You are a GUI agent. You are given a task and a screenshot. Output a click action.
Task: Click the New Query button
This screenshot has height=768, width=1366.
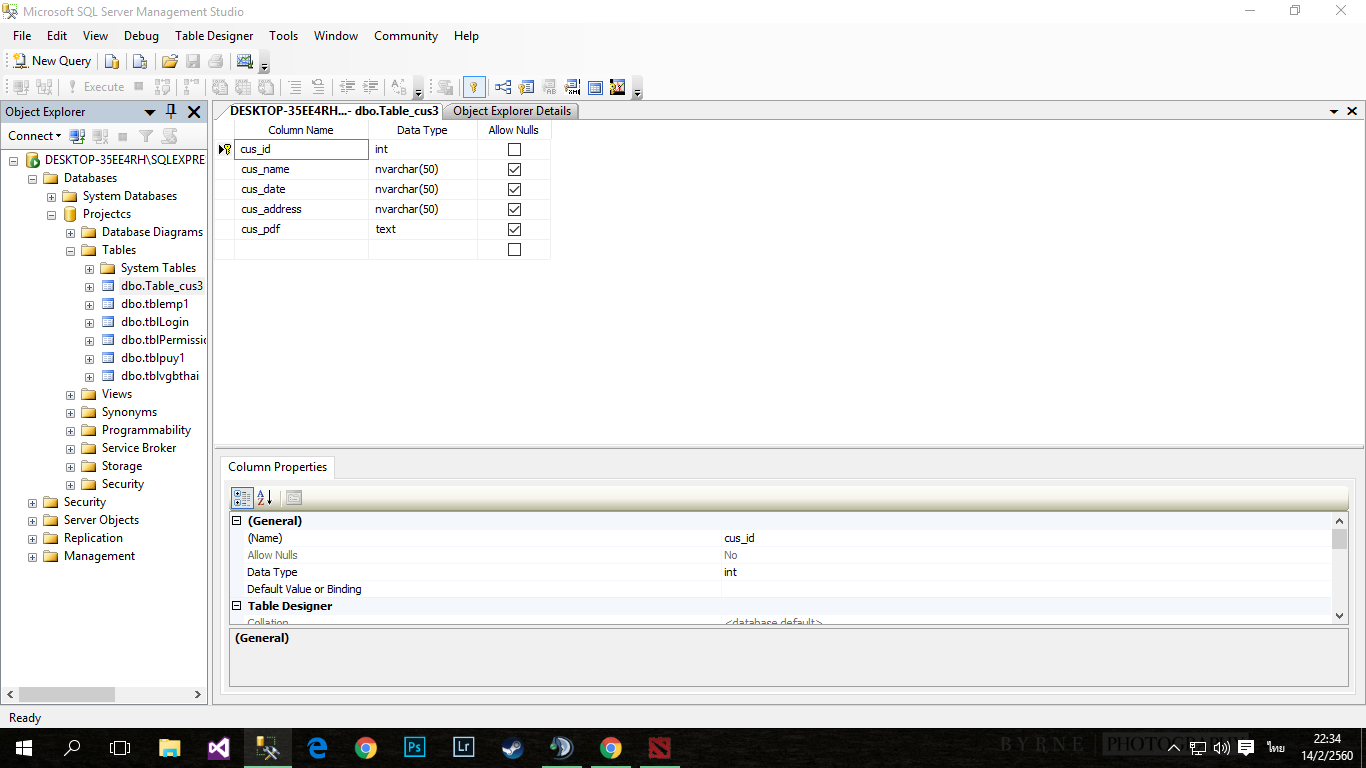[x=51, y=61]
